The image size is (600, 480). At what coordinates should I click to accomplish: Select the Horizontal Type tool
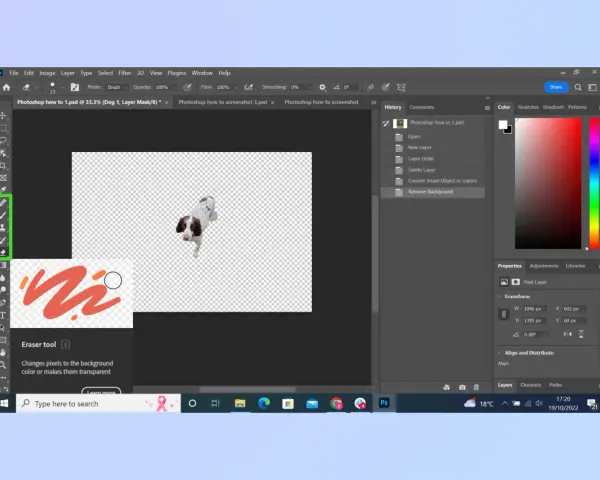(3, 315)
